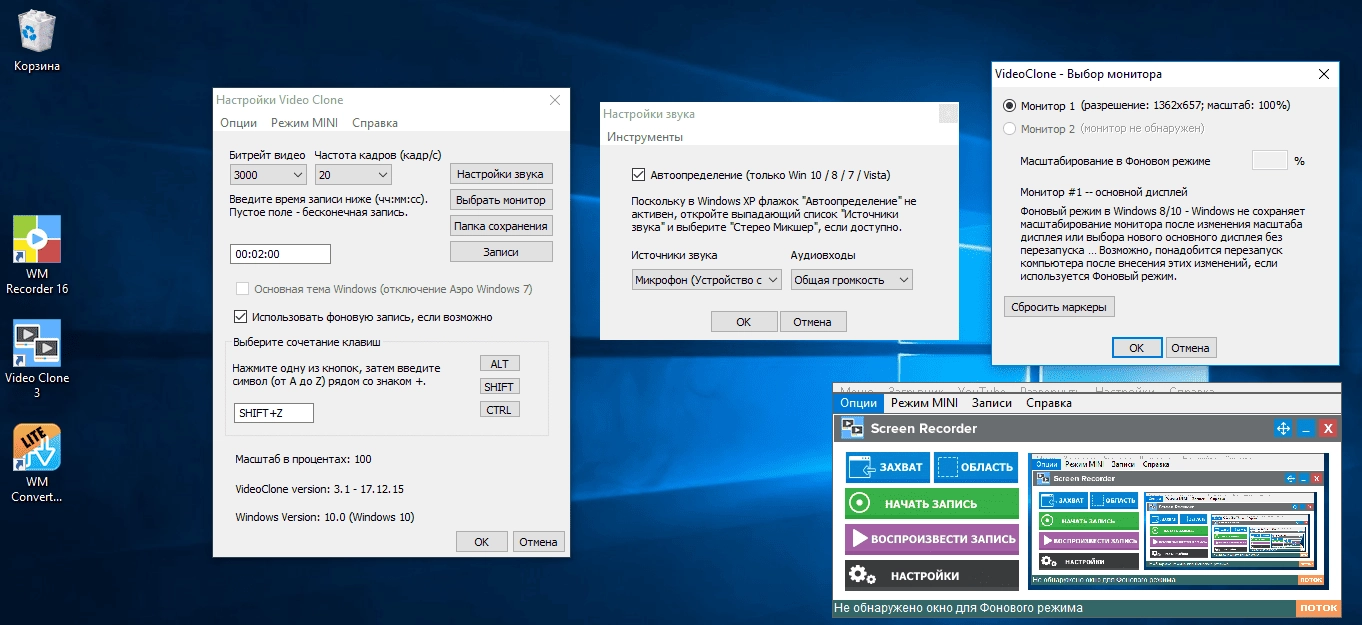1362x625 pixels.
Task: Click text 'Масштаб в процентах: 100'
Action: [x=303, y=460]
